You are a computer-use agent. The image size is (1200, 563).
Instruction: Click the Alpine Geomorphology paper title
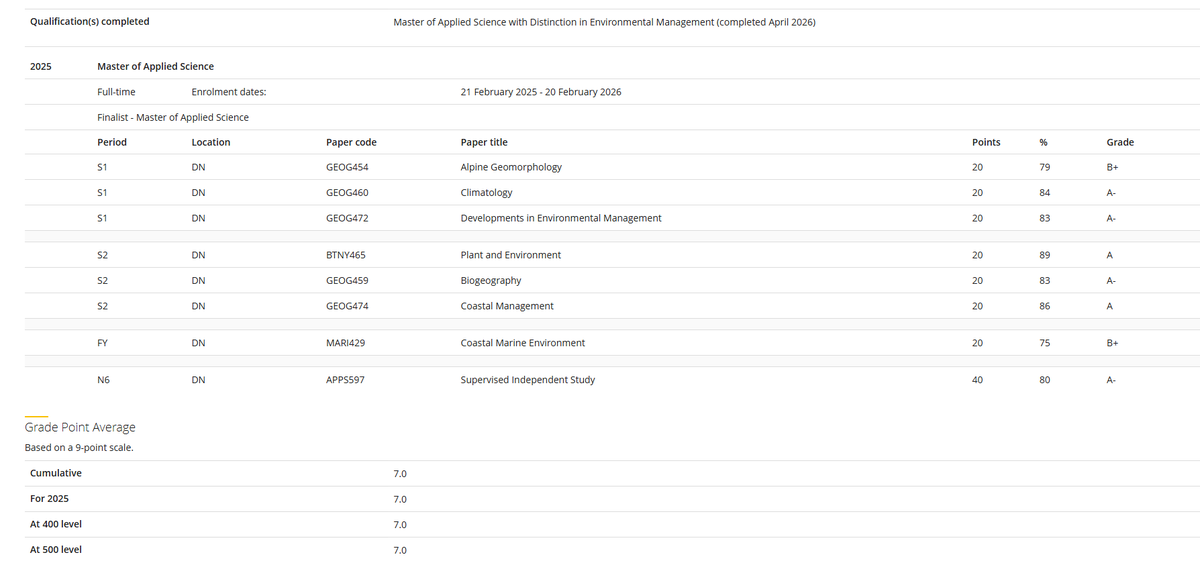(x=511, y=167)
